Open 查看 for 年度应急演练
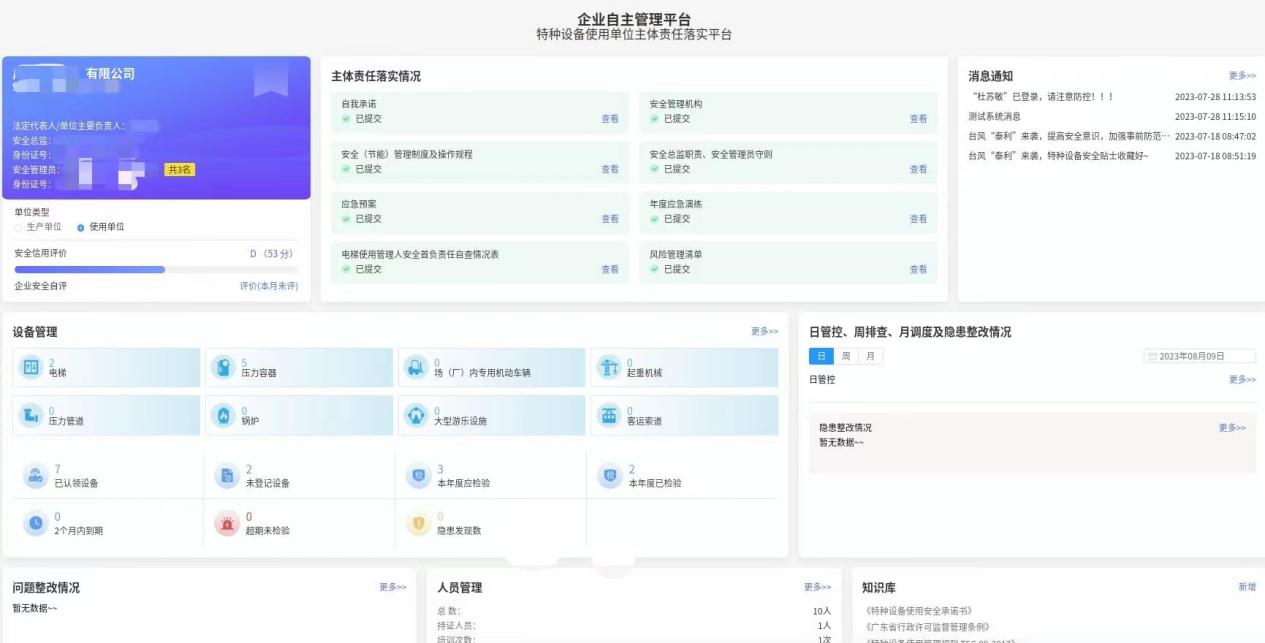Image resolution: width=1265 pixels, height=643 pixels. click(x=918, y=218)
